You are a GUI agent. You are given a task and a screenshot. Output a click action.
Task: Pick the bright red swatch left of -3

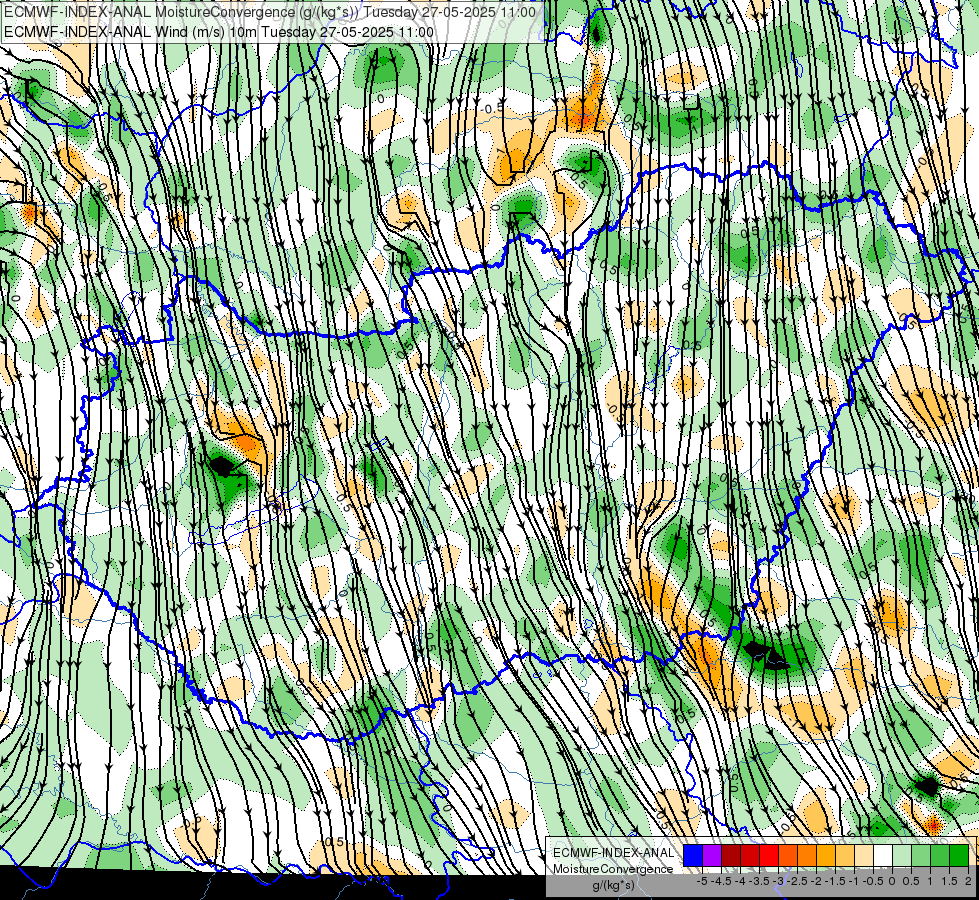coord(769,855)
